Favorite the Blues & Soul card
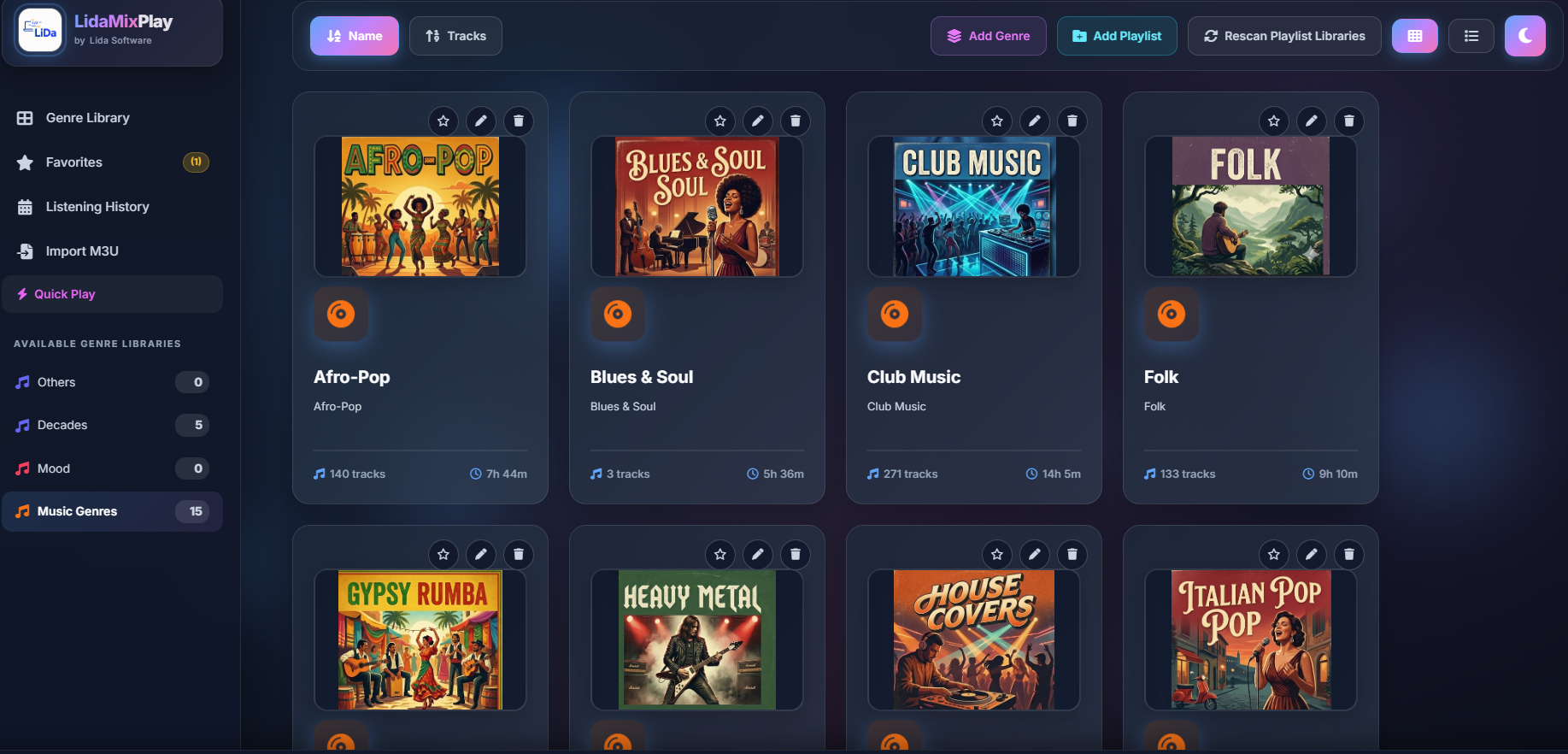The height and width of the screenshot is (754, 1568). point(720,121)
